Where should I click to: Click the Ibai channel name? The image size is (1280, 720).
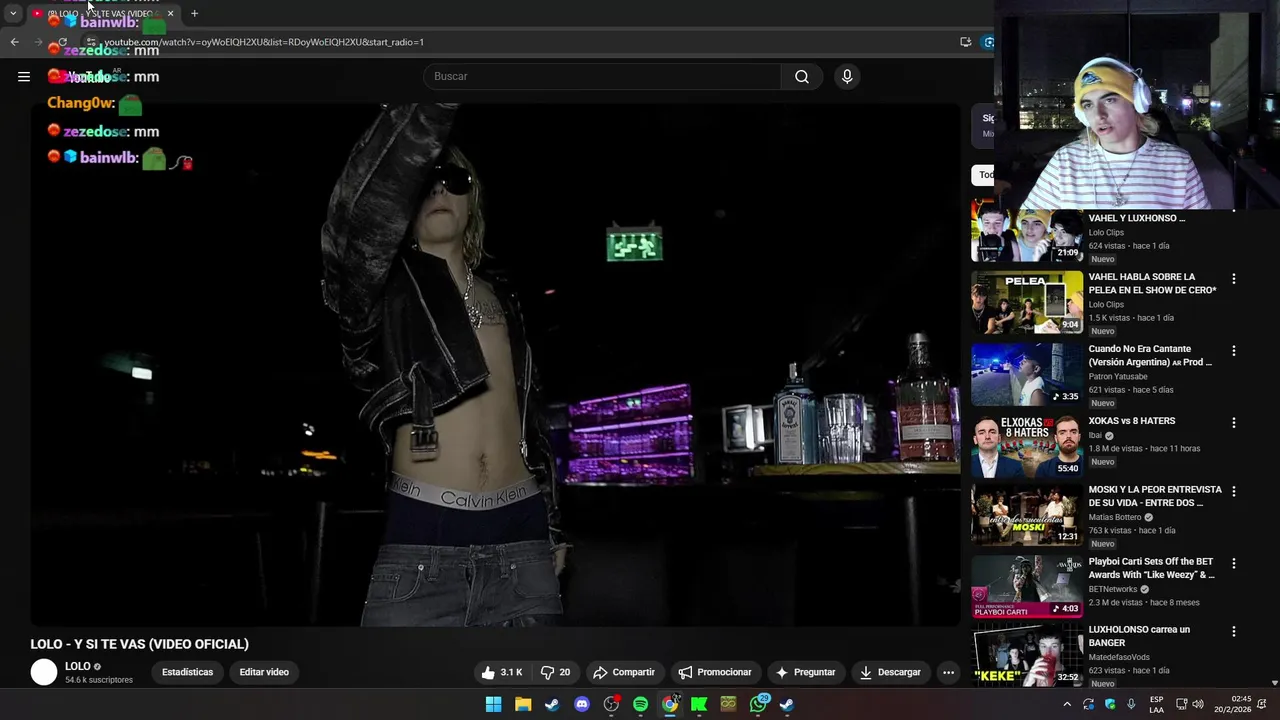(x=1095, y=435)
